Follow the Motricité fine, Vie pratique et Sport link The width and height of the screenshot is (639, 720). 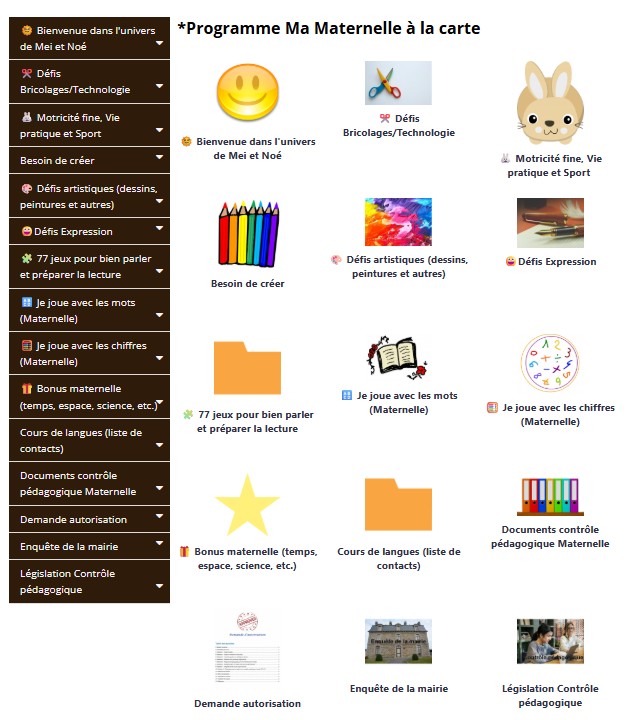[551, 165]
